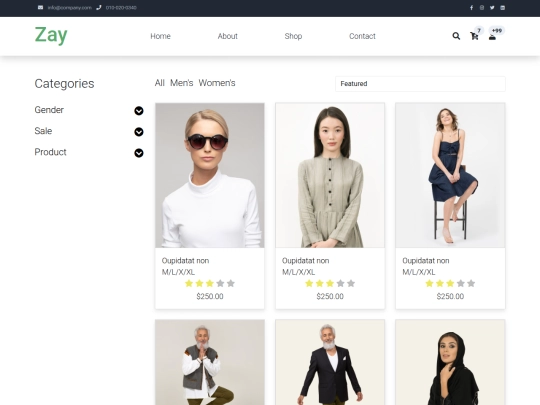Go to the Home menu item
This screenshot has height=405, width=540.
[x=160, y=36]
